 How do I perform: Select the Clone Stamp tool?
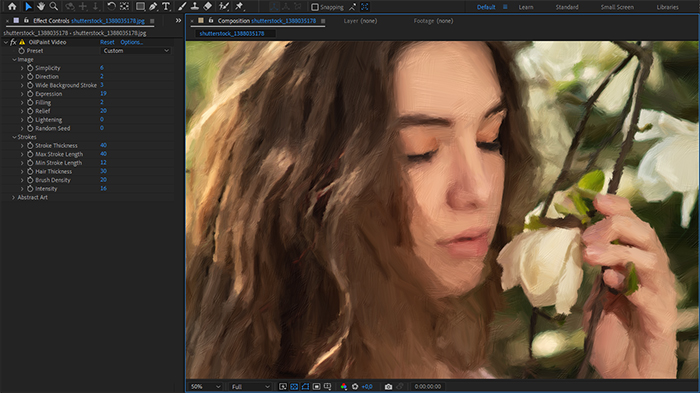click(195, 6)
